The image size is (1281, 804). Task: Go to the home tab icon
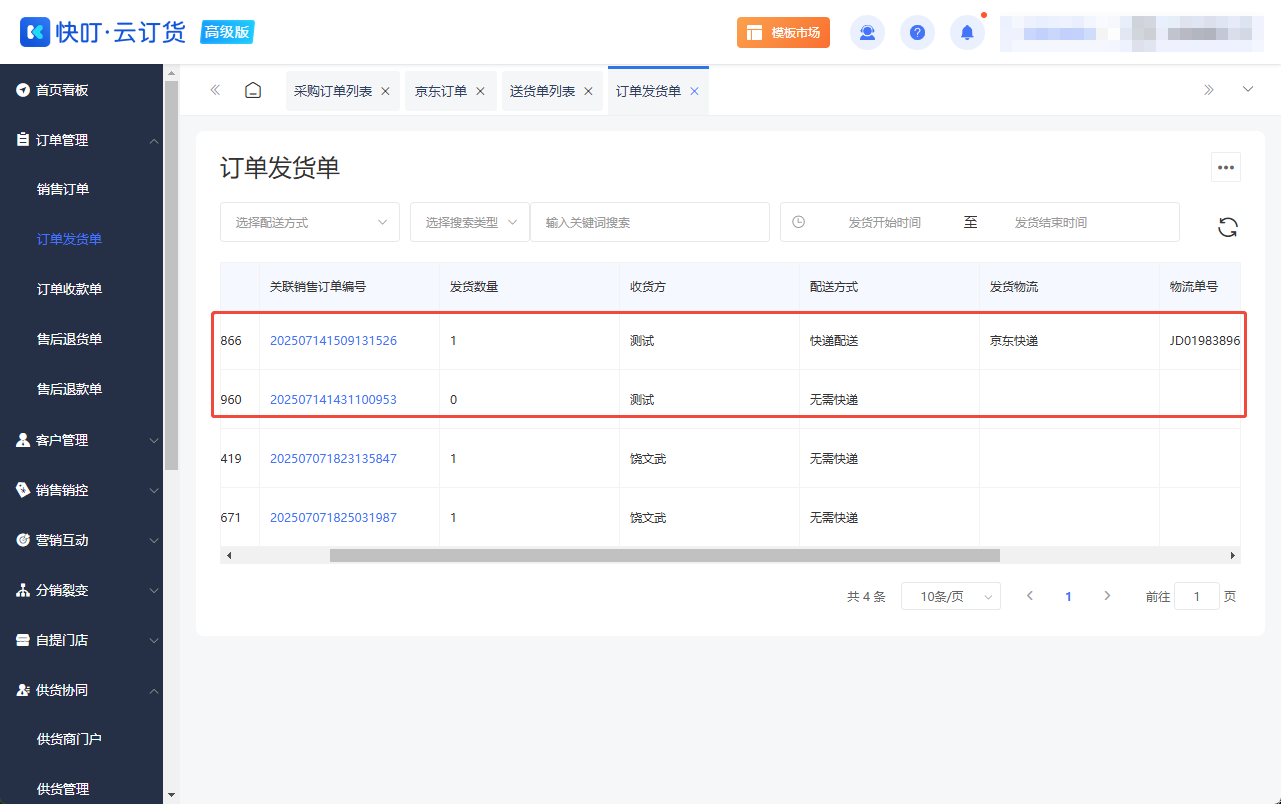[253, 90]
